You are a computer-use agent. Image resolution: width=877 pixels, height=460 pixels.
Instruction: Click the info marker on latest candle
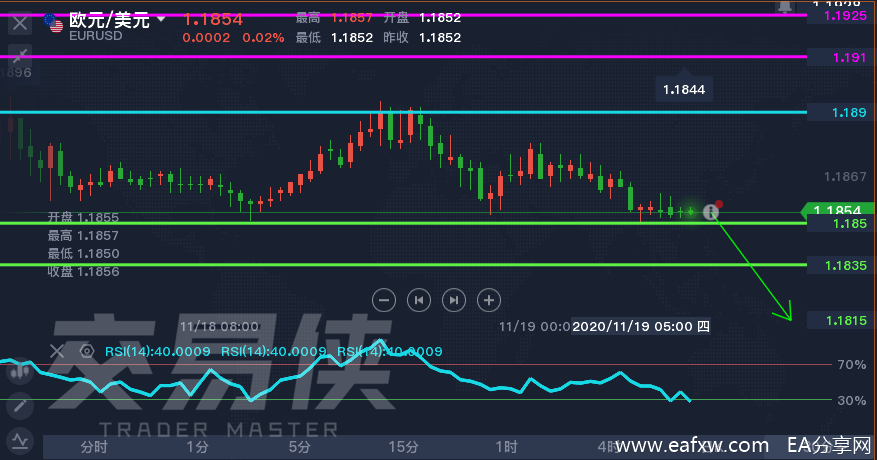tap(711, 211)
